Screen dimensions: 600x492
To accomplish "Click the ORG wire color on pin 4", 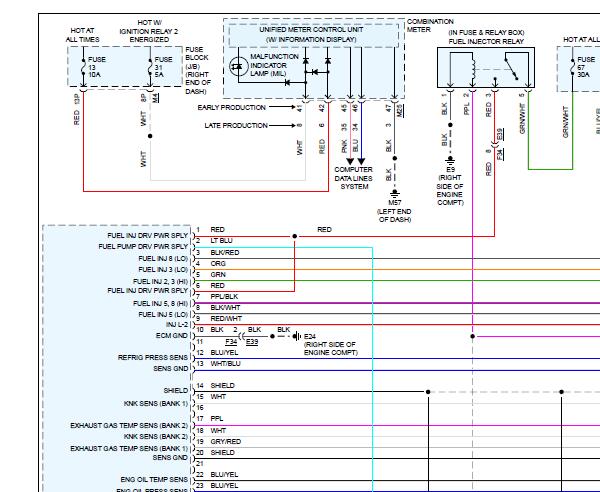I will (218, 264).
